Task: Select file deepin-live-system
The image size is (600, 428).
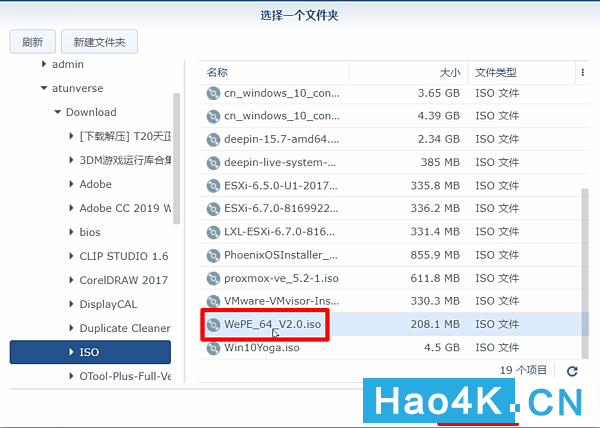Action: tap(280, 162)
